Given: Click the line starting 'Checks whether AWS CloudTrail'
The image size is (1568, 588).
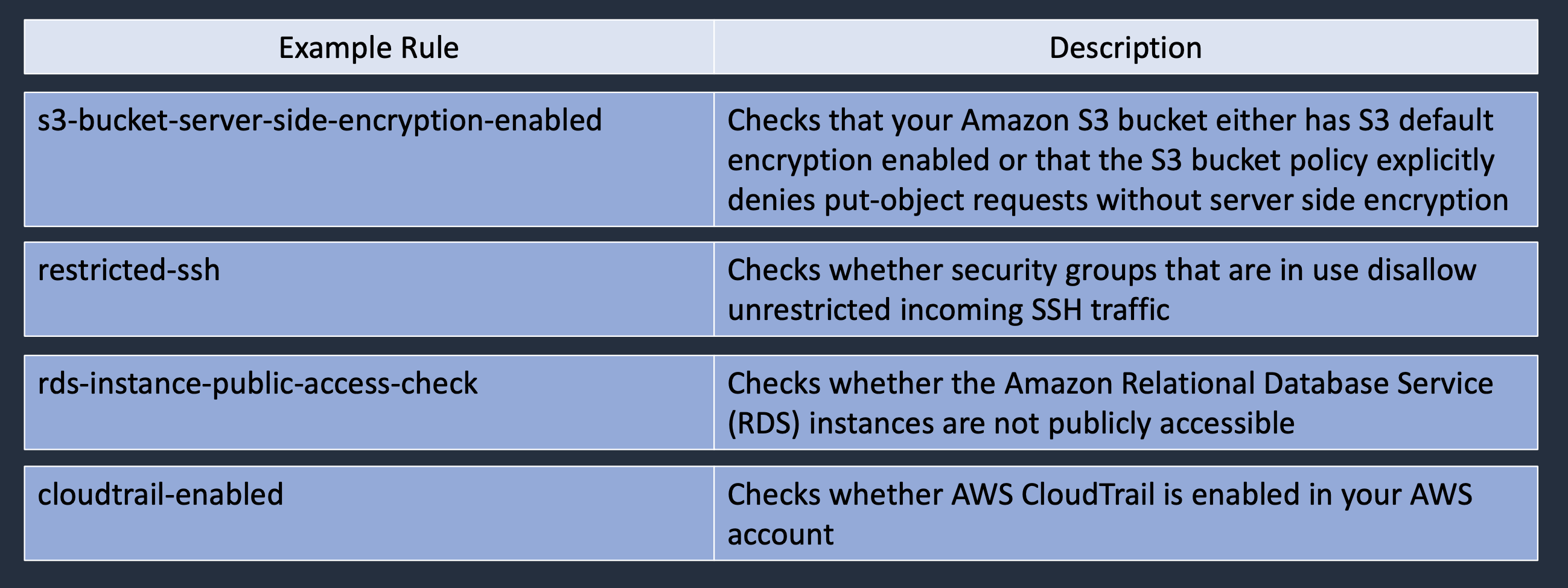Looking at the screenshot, I should [x=1099, y=494].
